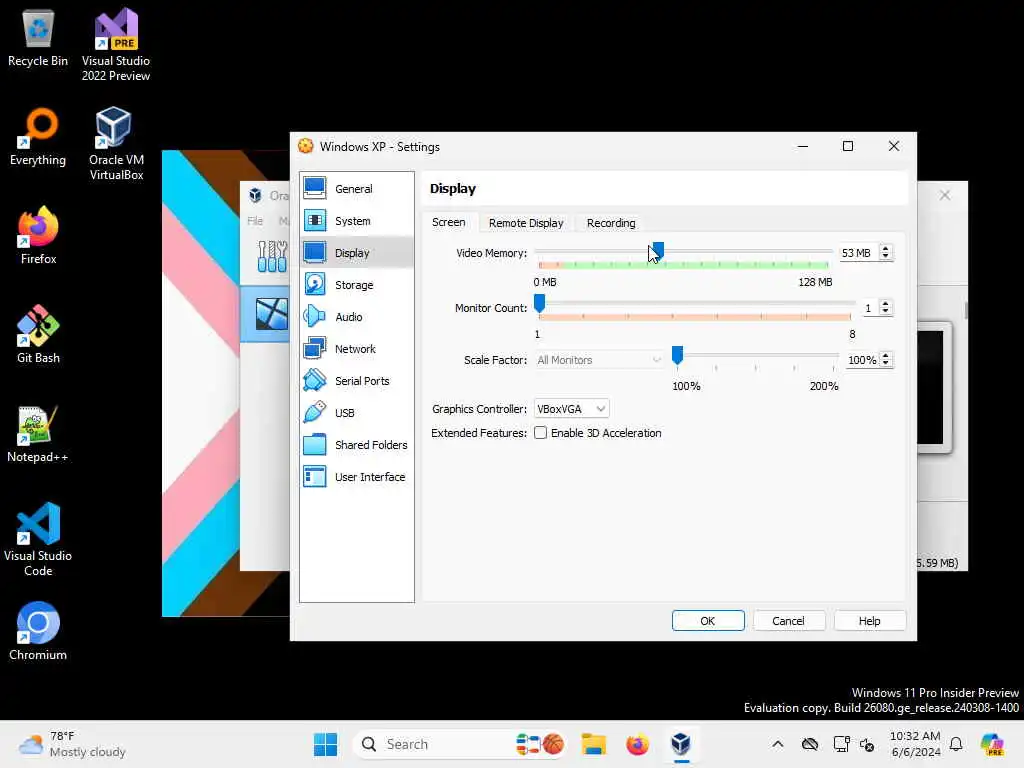The height and width of the screenshot is (768, 1024).
Task: Open Shared Folders settings icon
Action: click(315, 444)
